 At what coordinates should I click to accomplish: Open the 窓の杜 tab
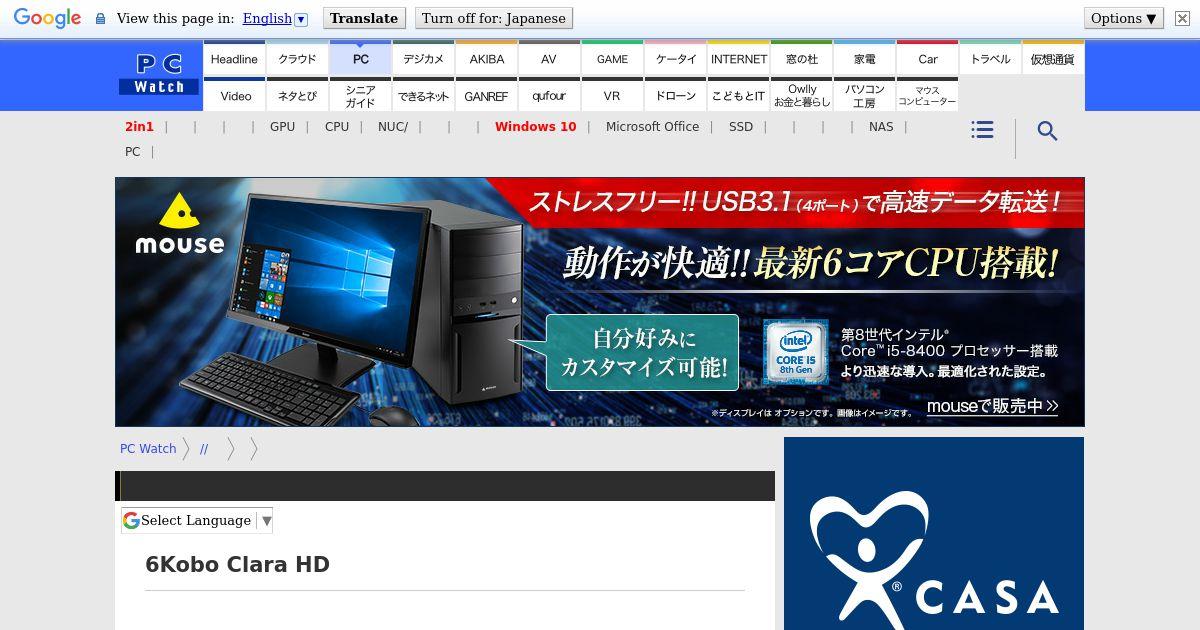click(x=801, y=58)
